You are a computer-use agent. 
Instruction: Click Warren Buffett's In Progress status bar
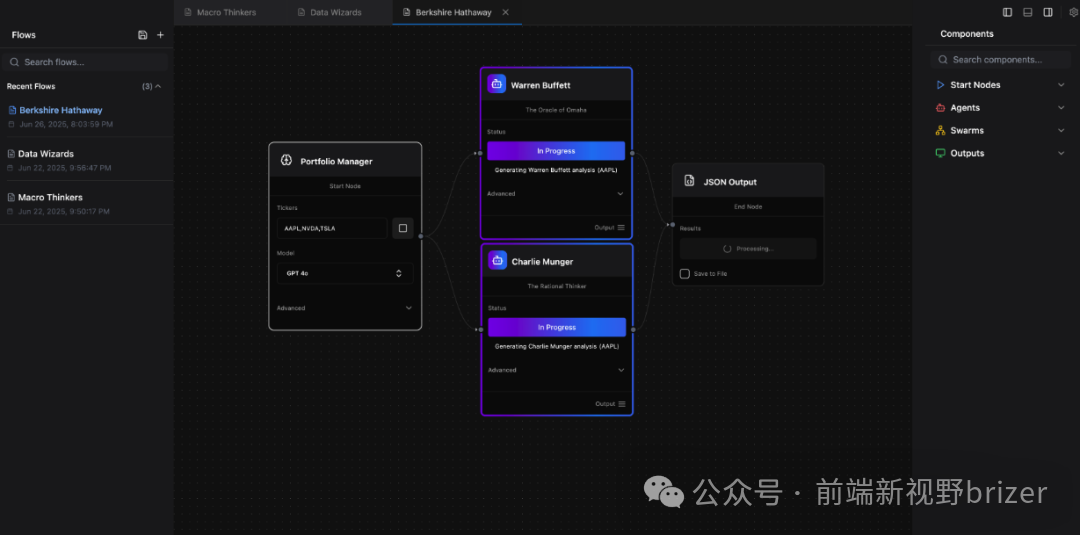point(556,151)
